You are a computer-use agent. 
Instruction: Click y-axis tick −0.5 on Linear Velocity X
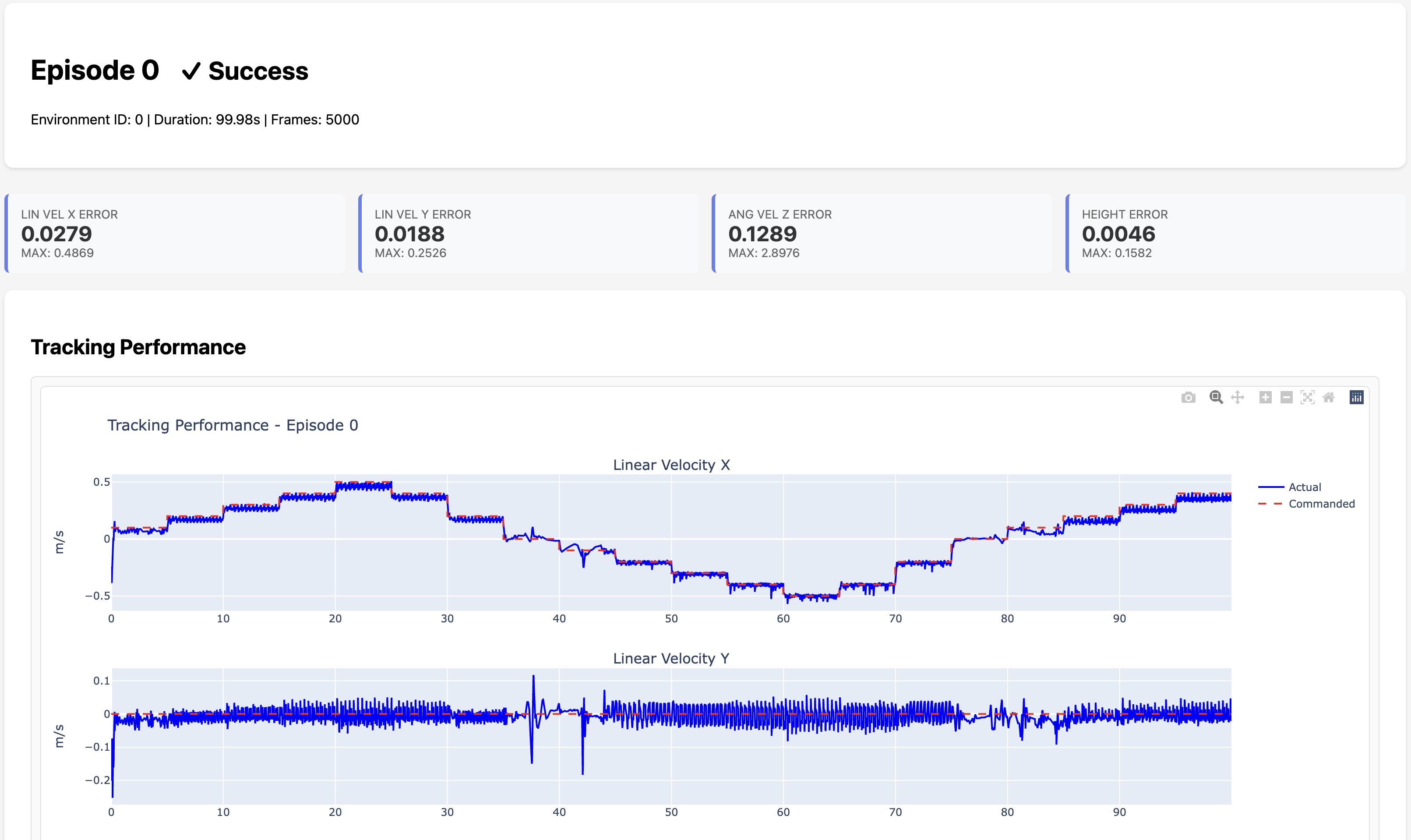pyautogui.click(x=97, y=596)
